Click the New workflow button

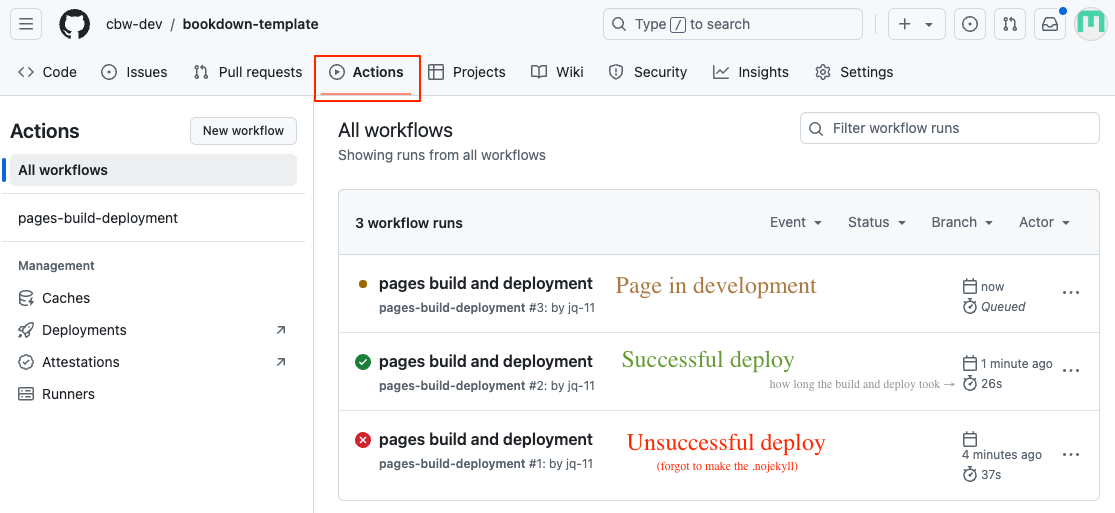[243, 131]
